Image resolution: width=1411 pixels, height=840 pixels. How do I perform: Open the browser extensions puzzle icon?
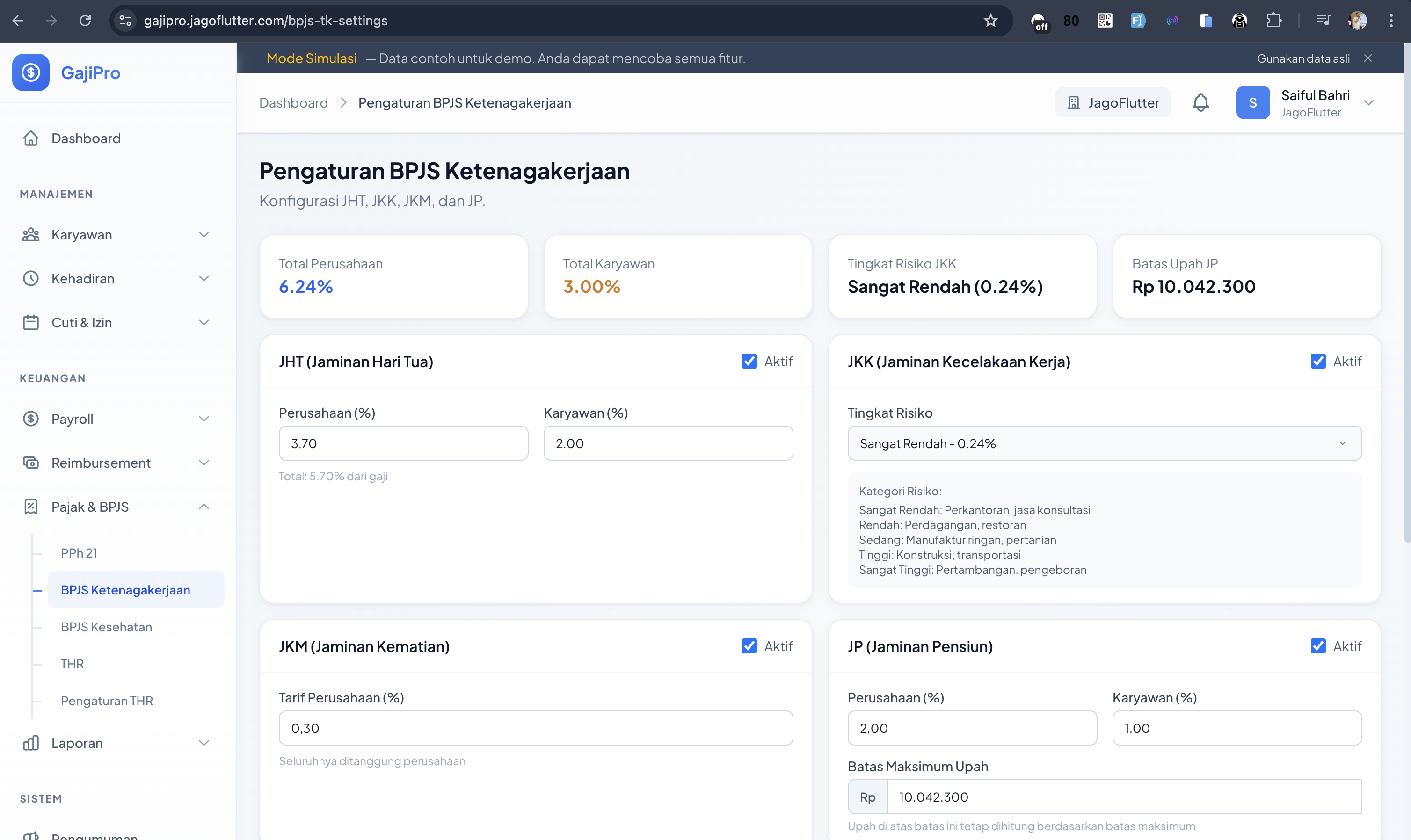[1273, 21]
